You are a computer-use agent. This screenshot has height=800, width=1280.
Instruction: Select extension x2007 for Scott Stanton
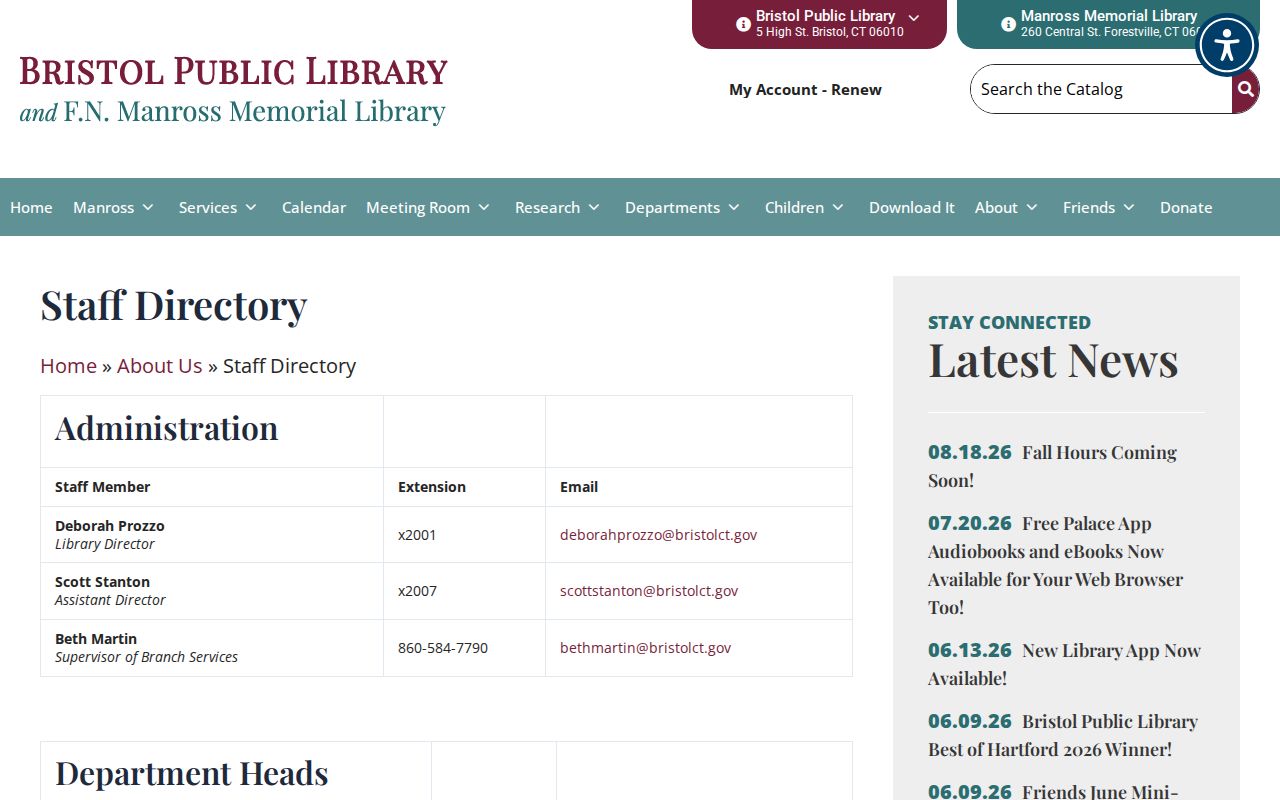click(417, 591)
